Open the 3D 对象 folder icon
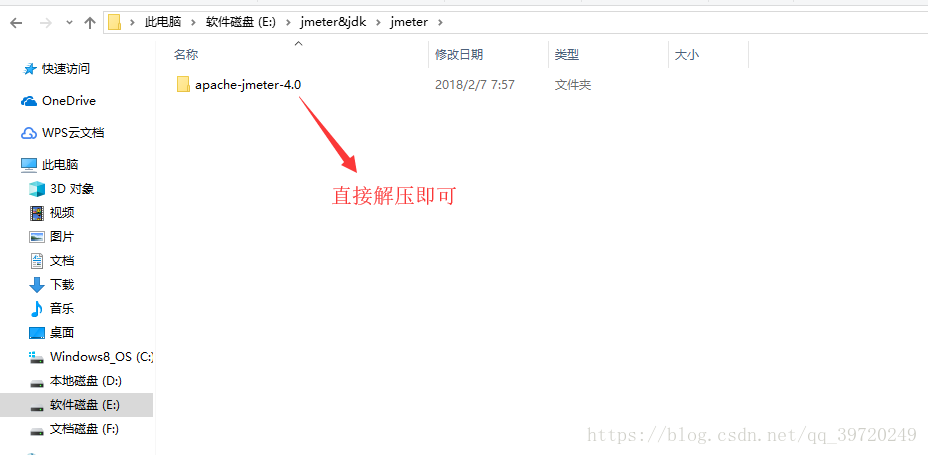 [x=37, y=189]
